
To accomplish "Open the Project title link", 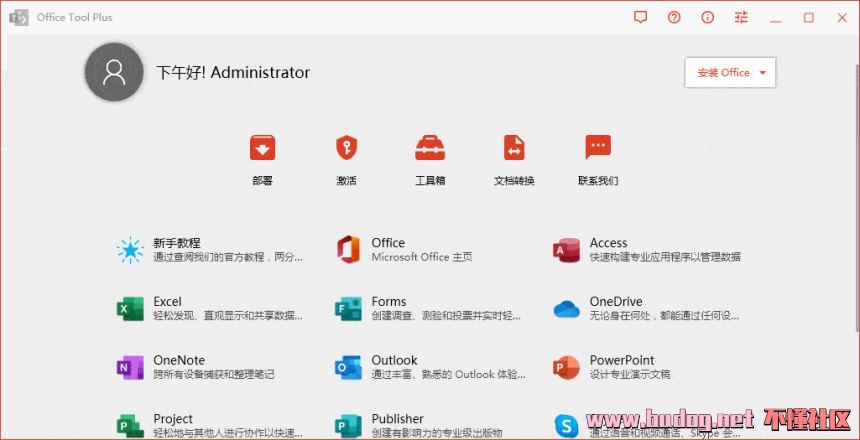I will [173, 419].
